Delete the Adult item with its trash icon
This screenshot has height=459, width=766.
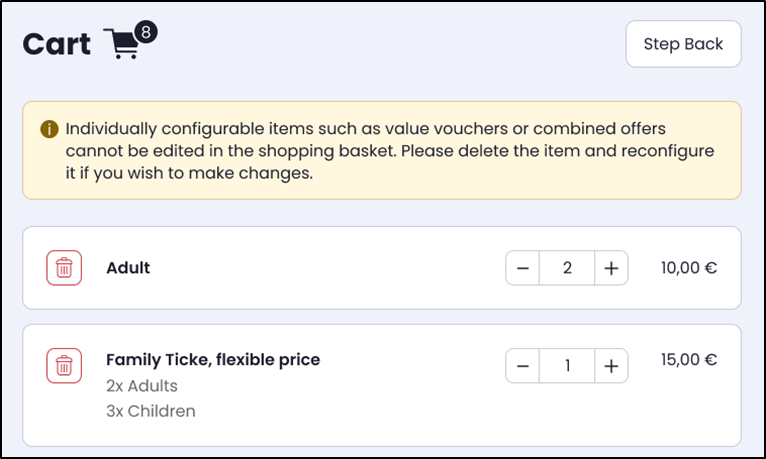tap(64, 268)
